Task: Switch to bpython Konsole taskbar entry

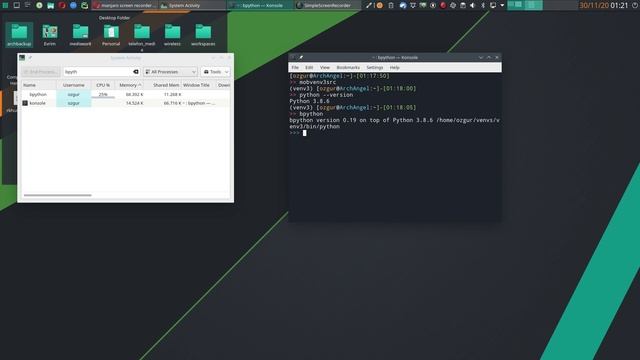Action: [260, 5]
